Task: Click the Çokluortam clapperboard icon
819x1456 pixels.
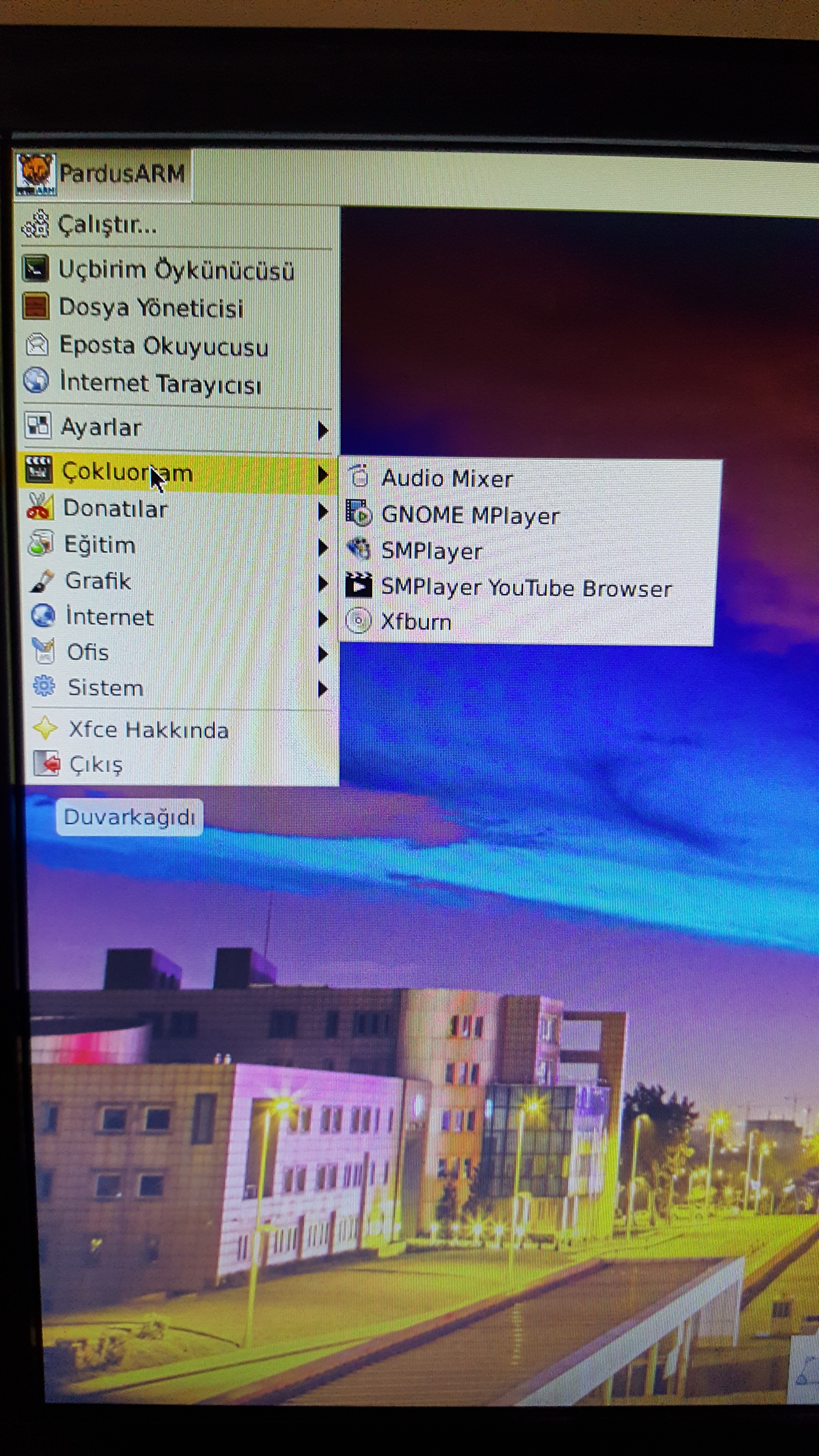Action: coord(39,469)
